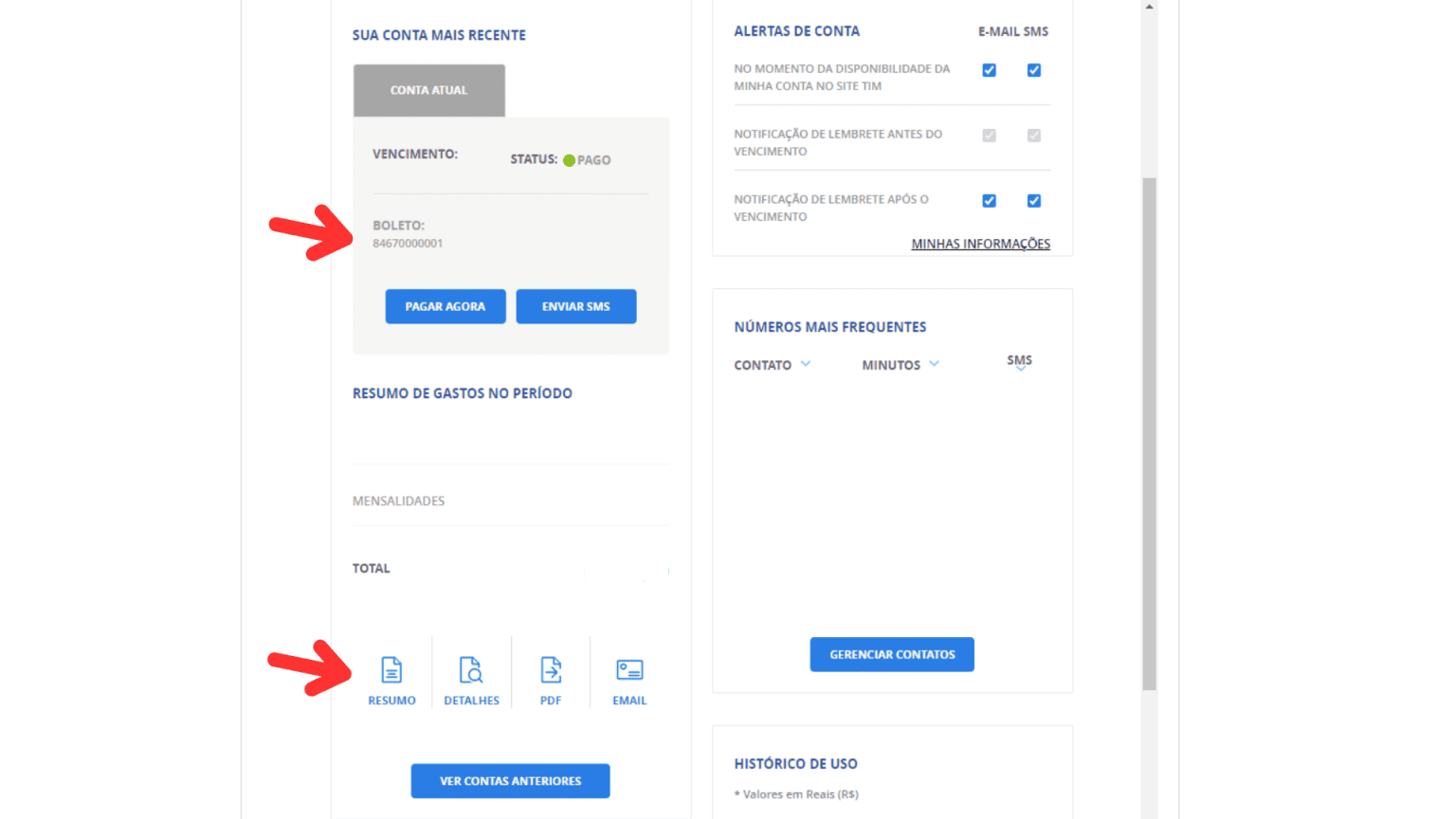Open the Minhas Informações link
This screenshot has height=819, width=1456.
[980, 244]
